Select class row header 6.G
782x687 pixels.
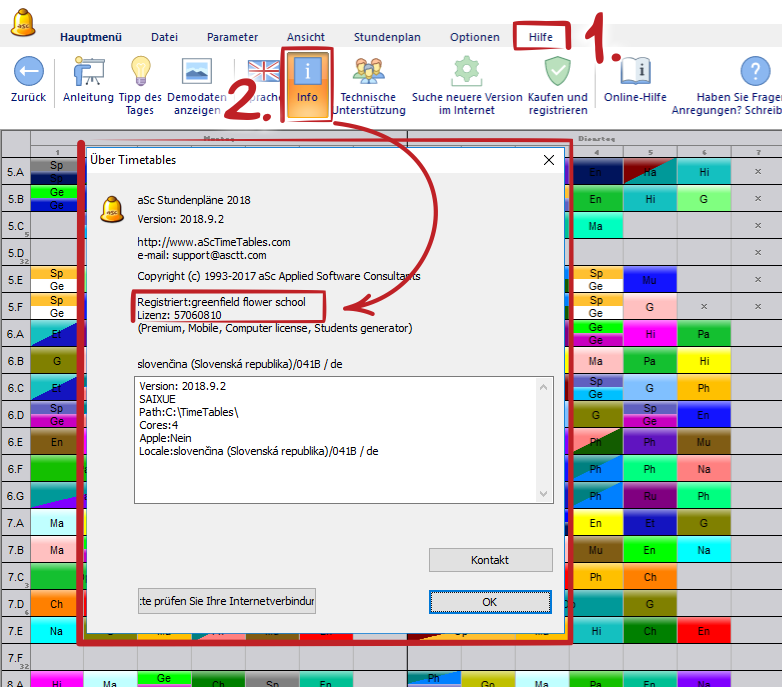[x=16, y=496]
